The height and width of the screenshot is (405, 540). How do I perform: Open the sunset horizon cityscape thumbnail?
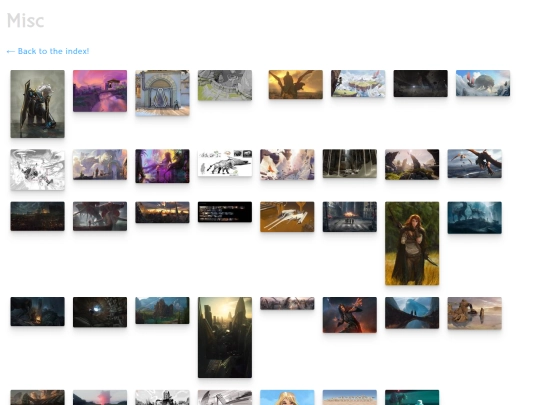[x=162, y=212]
